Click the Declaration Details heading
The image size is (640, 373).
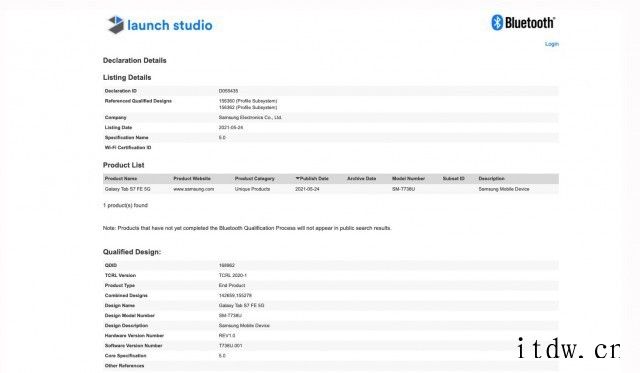click(134, 60)
